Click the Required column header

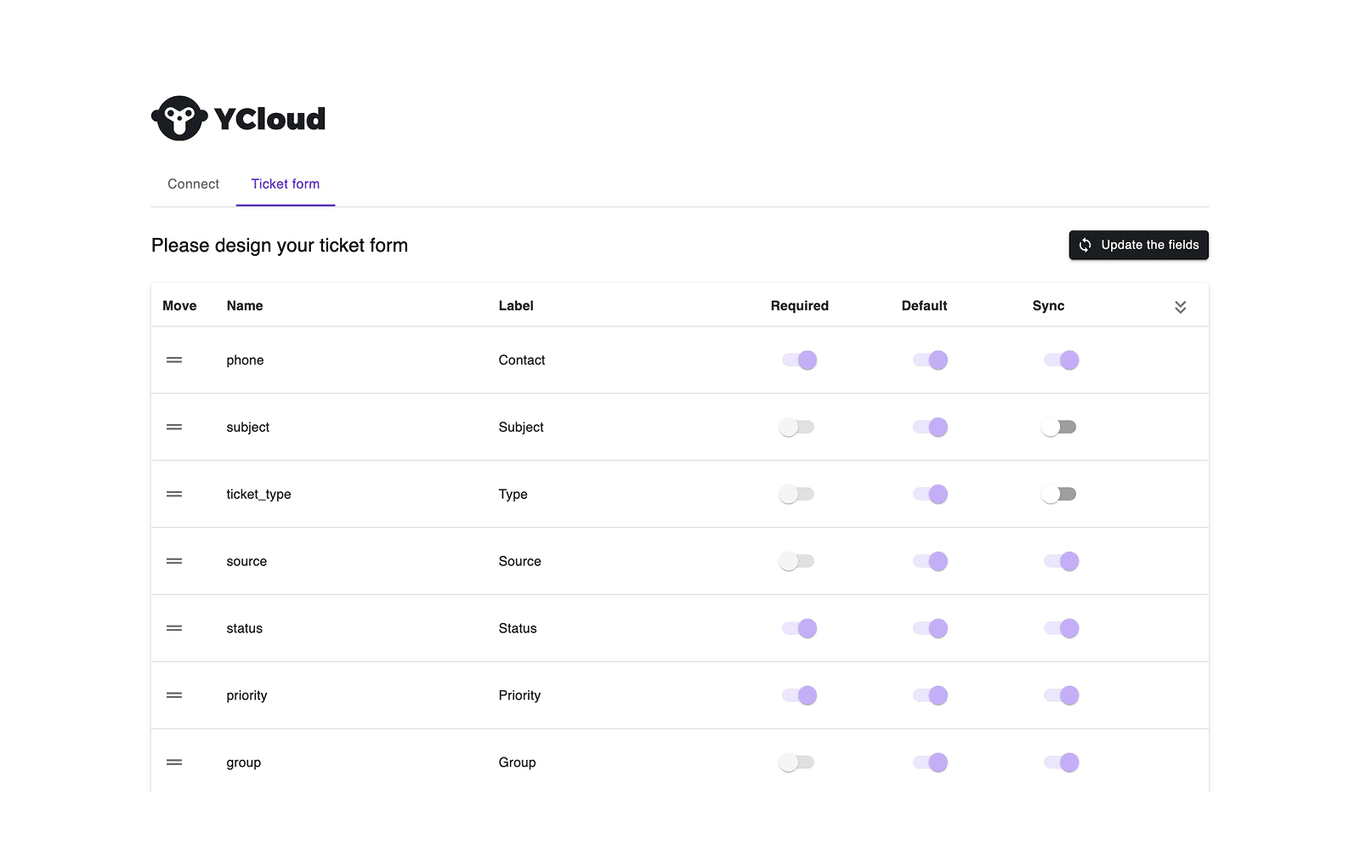click(799, 306)
